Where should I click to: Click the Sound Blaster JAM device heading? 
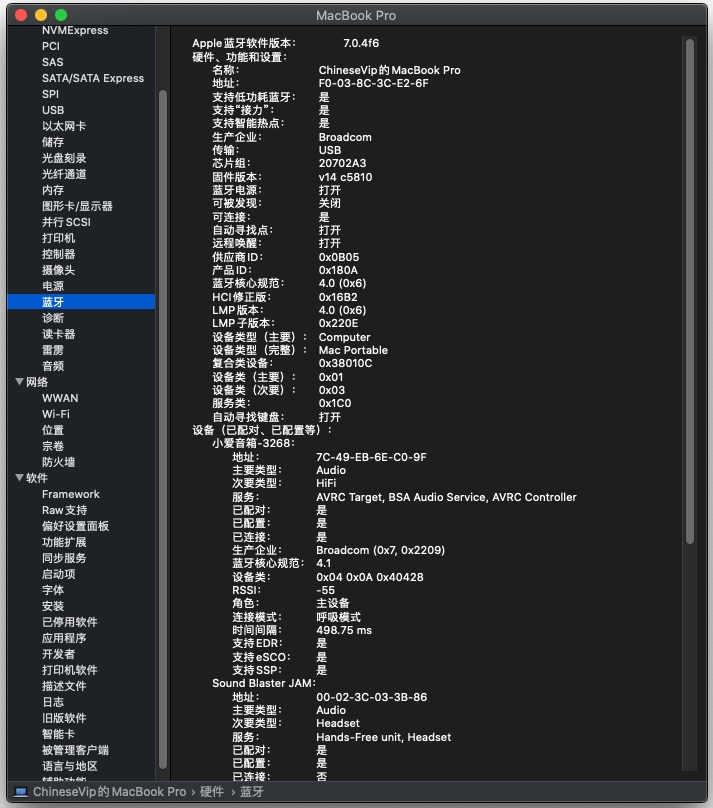tap(262, 683)
